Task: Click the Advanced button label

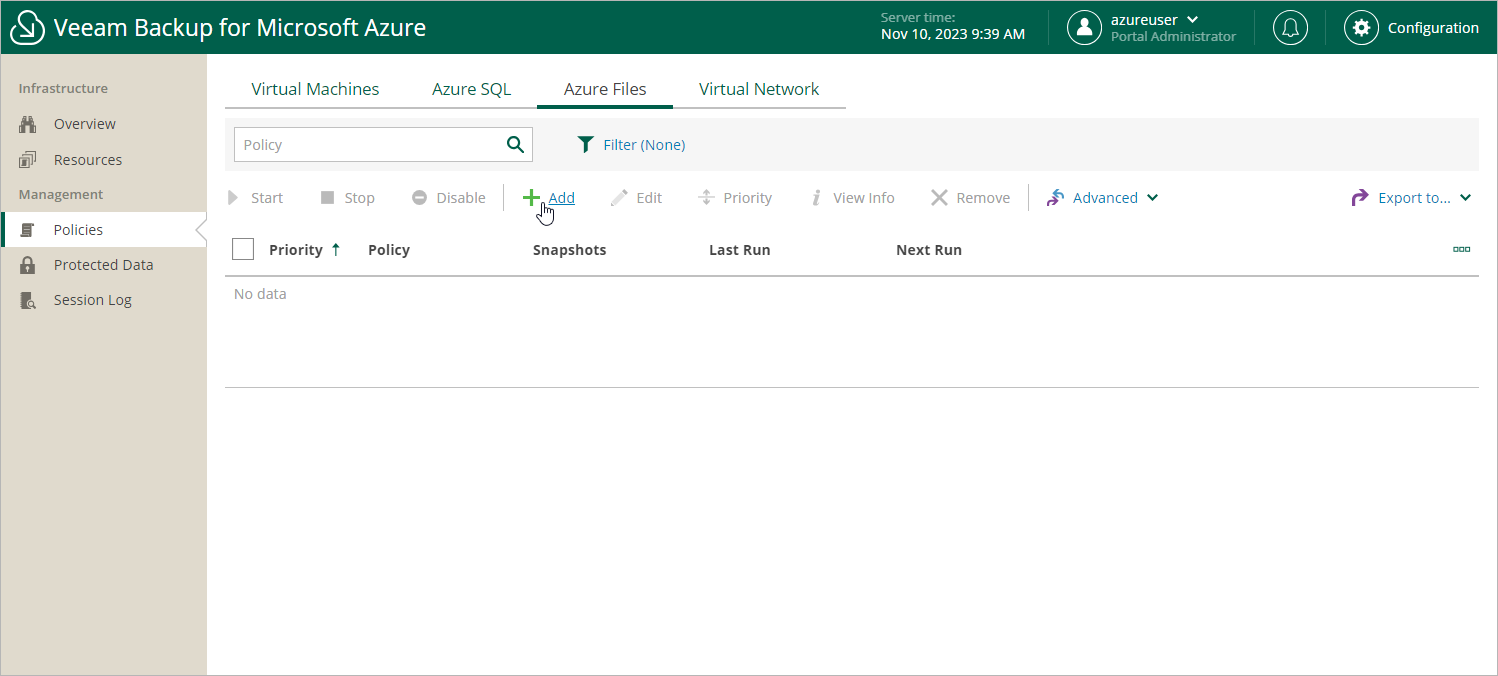Action: click(x=1105, y=198)
